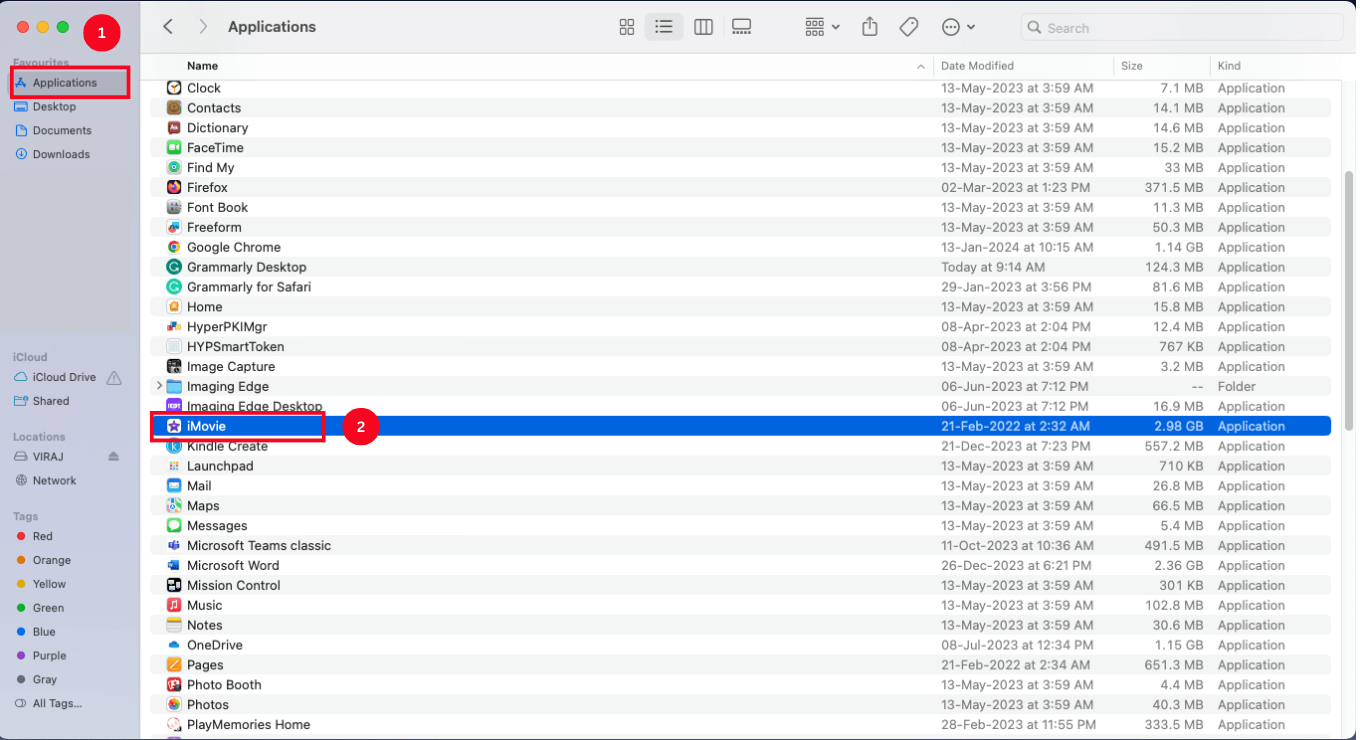Viewport: 1360px width, 740px height.
Task: Click into the Search field
Action: (1183, 28)
